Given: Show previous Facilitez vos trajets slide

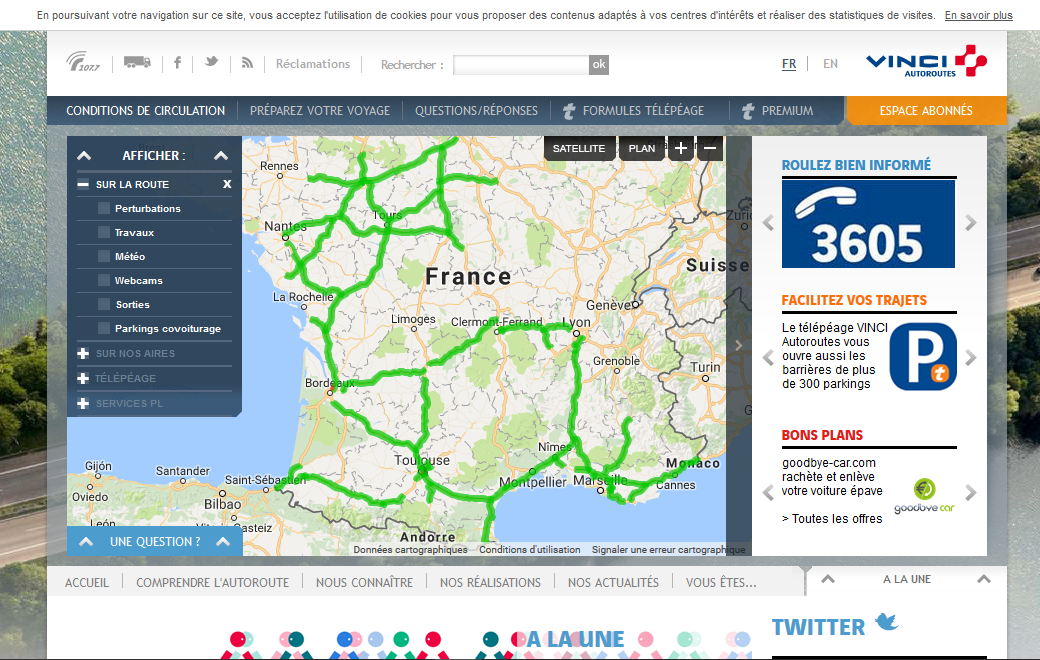Looking at the screenshot, I should point(768,358).
